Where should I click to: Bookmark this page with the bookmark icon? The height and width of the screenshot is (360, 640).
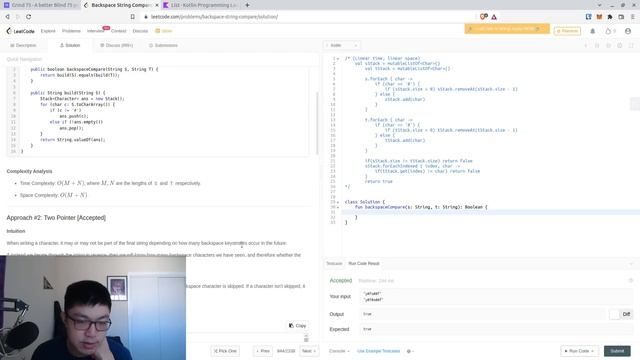pos(133,17)
